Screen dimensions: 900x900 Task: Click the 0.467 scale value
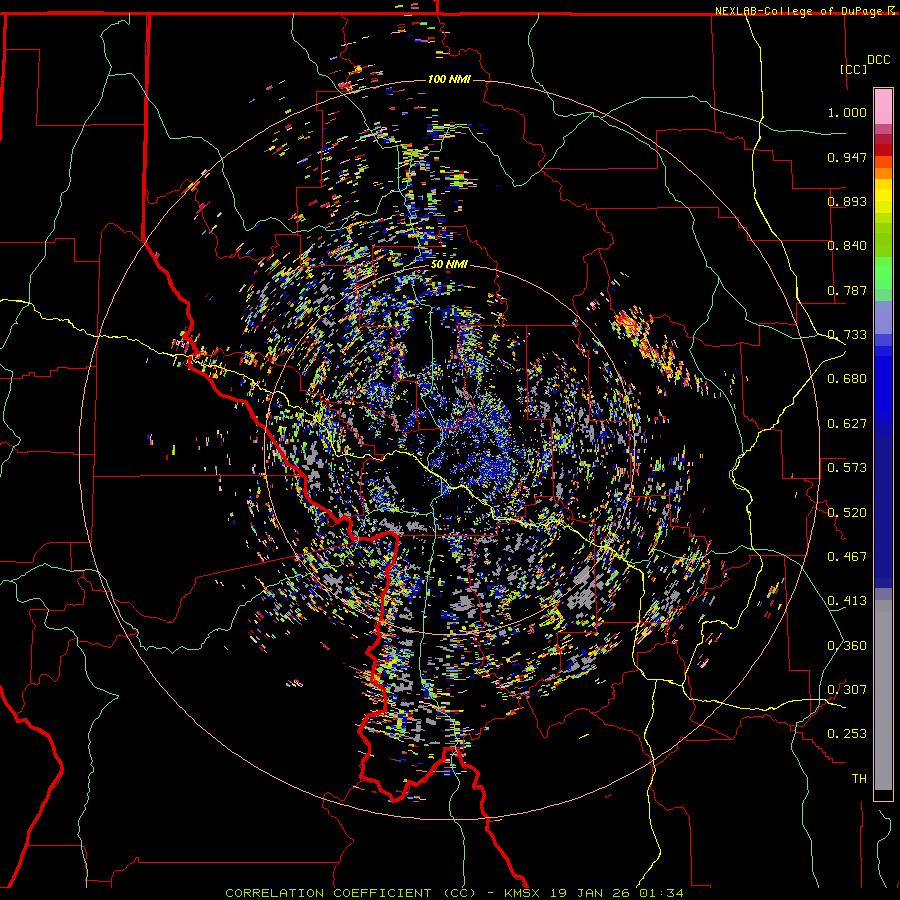[x=847, y=556]
